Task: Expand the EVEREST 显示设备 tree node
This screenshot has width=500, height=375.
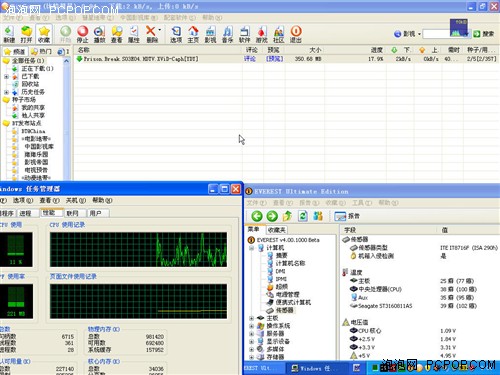Action: (x=252, y=341)
